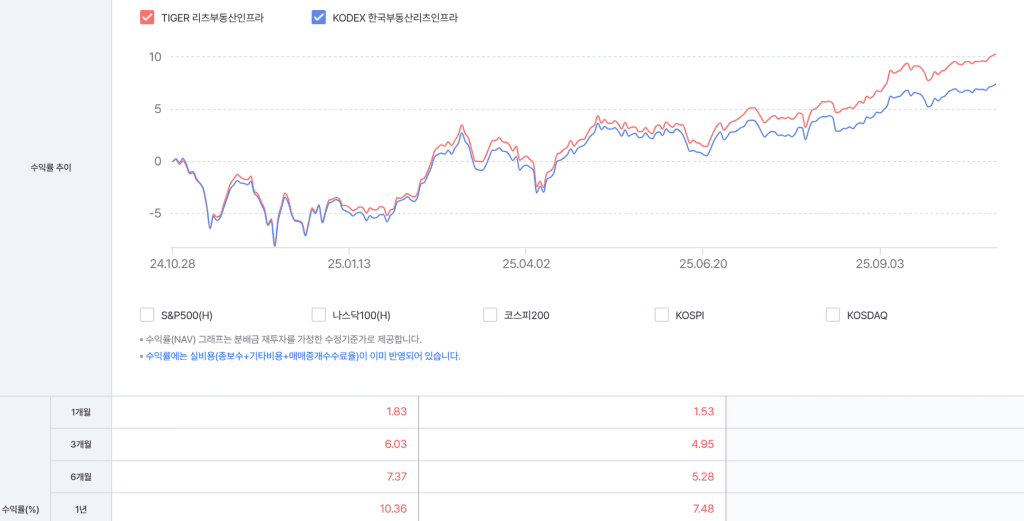This screenshot has height=521, width=1024.
Task: Click the 25.06.20 date marker
Action: (x=703, y=264)
